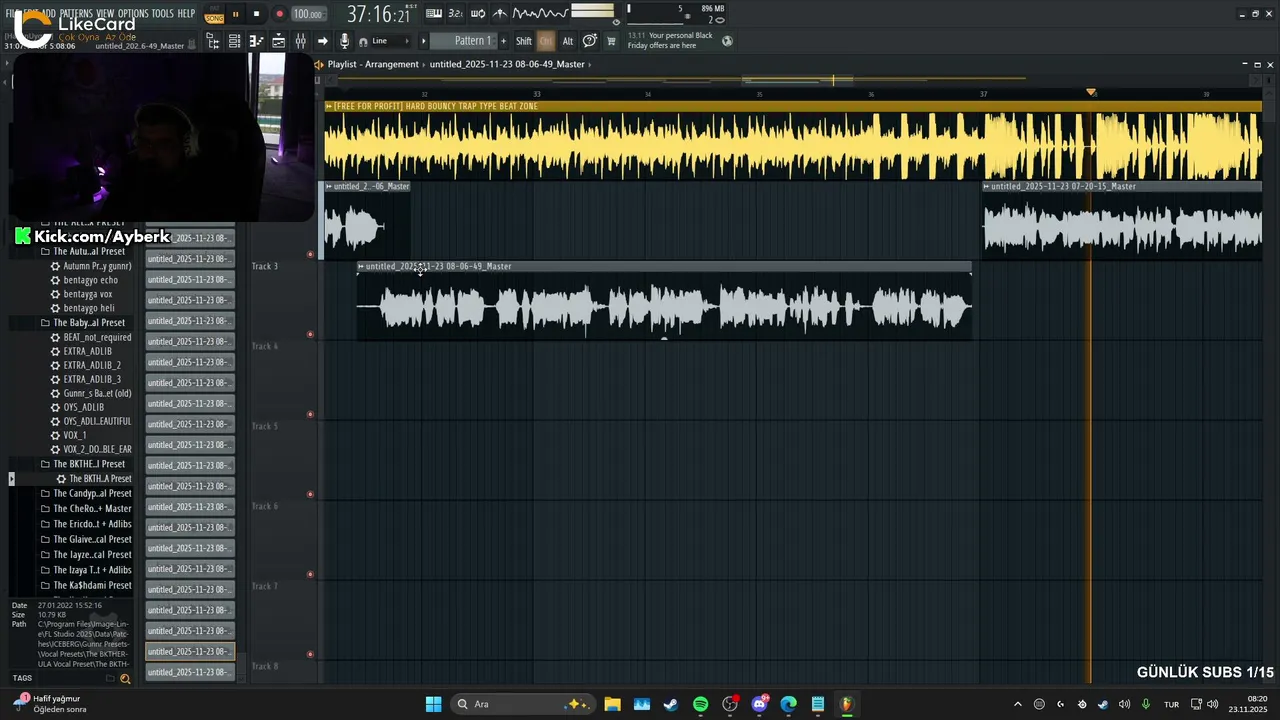Mute Track 7 using its dot switch
Image resolution: width=1280 pixels, height=720 pixels.
310,654
